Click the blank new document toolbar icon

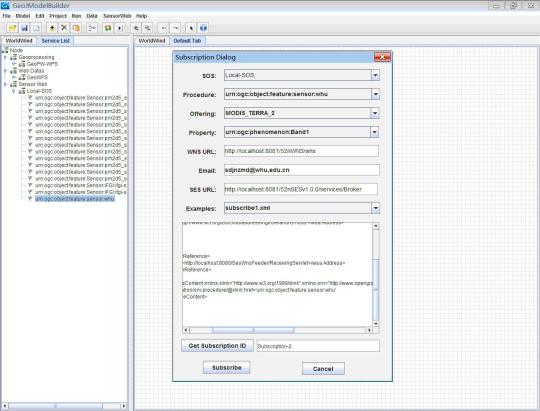[36, 28]
